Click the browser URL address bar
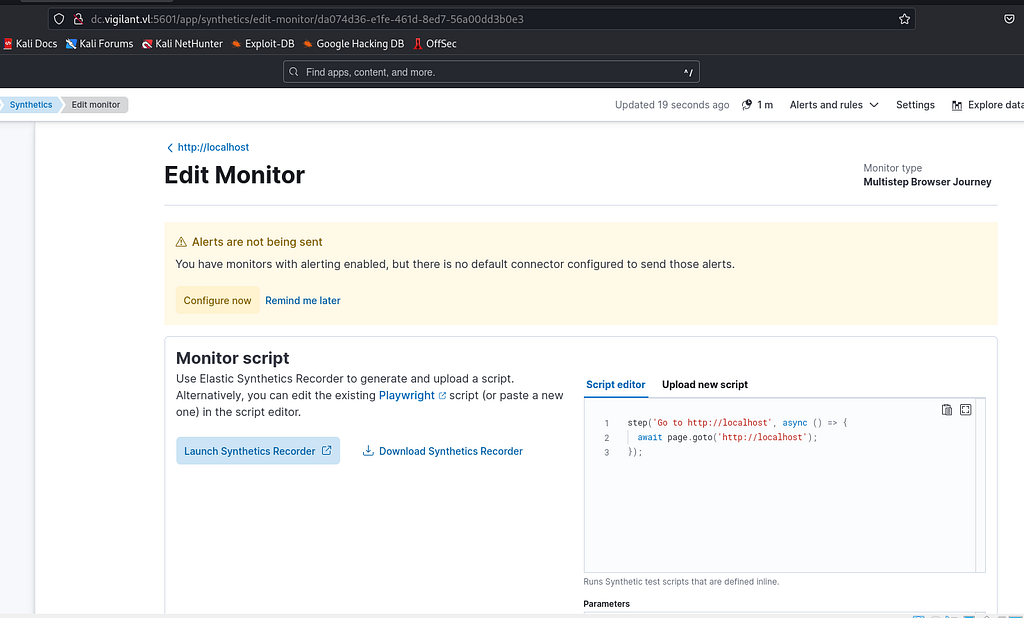 coord(481,19)
